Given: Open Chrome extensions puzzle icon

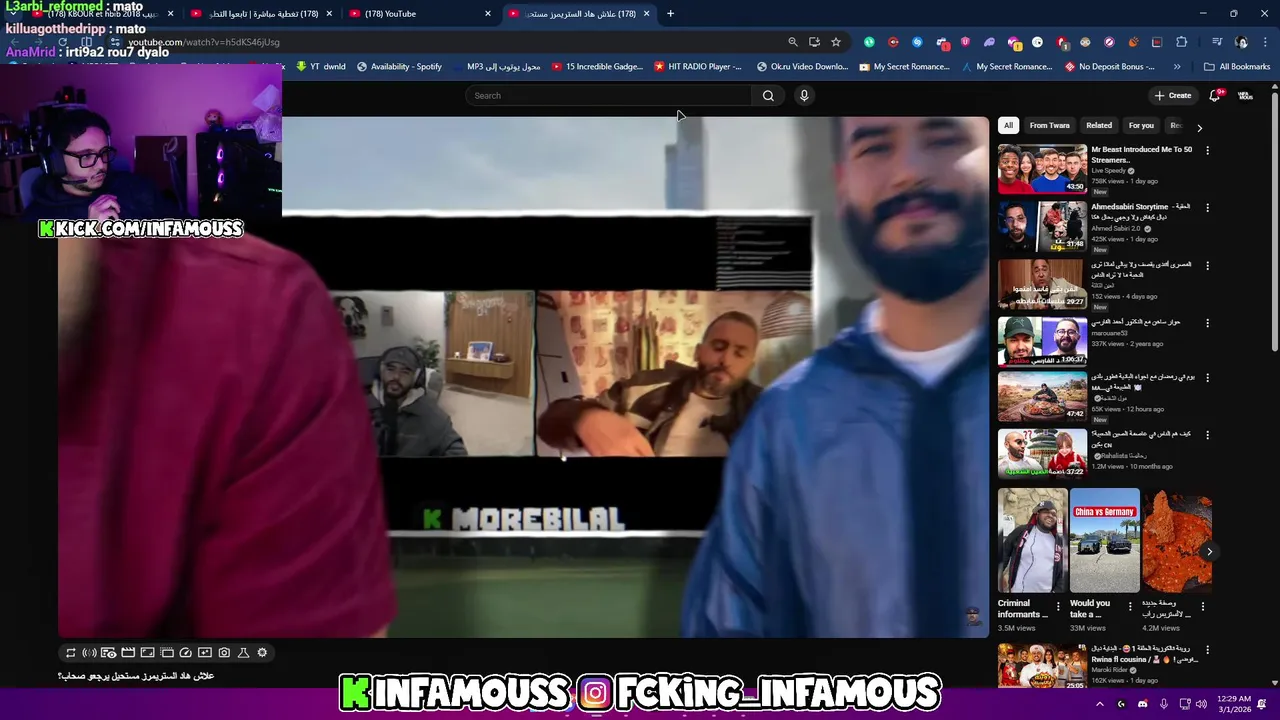Looking at the screenshot, I should pos(1182,42).
